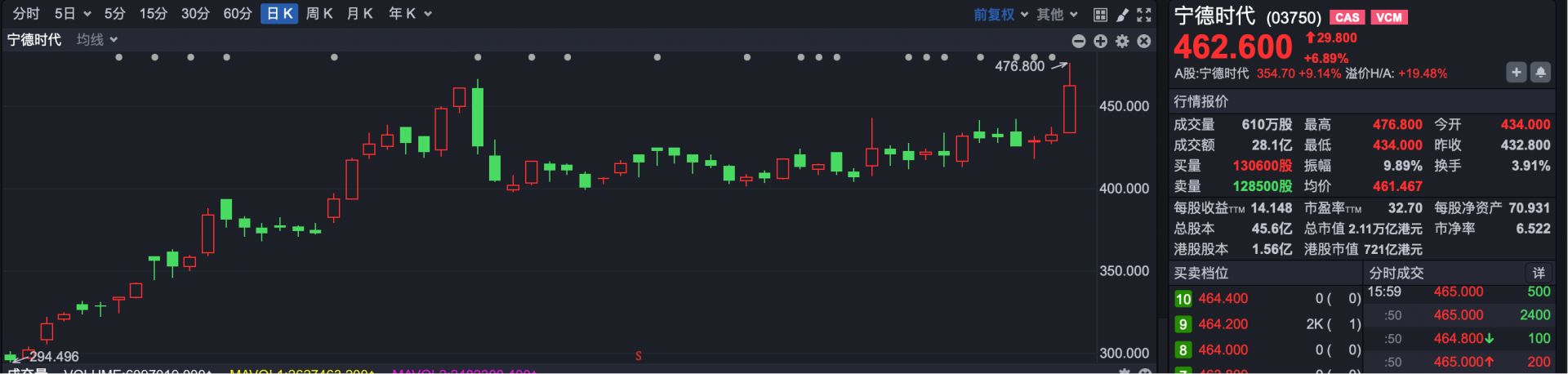Click the 450.000 price axis label
Screen dimensions: 1568x374
[x=1124, y=106]
